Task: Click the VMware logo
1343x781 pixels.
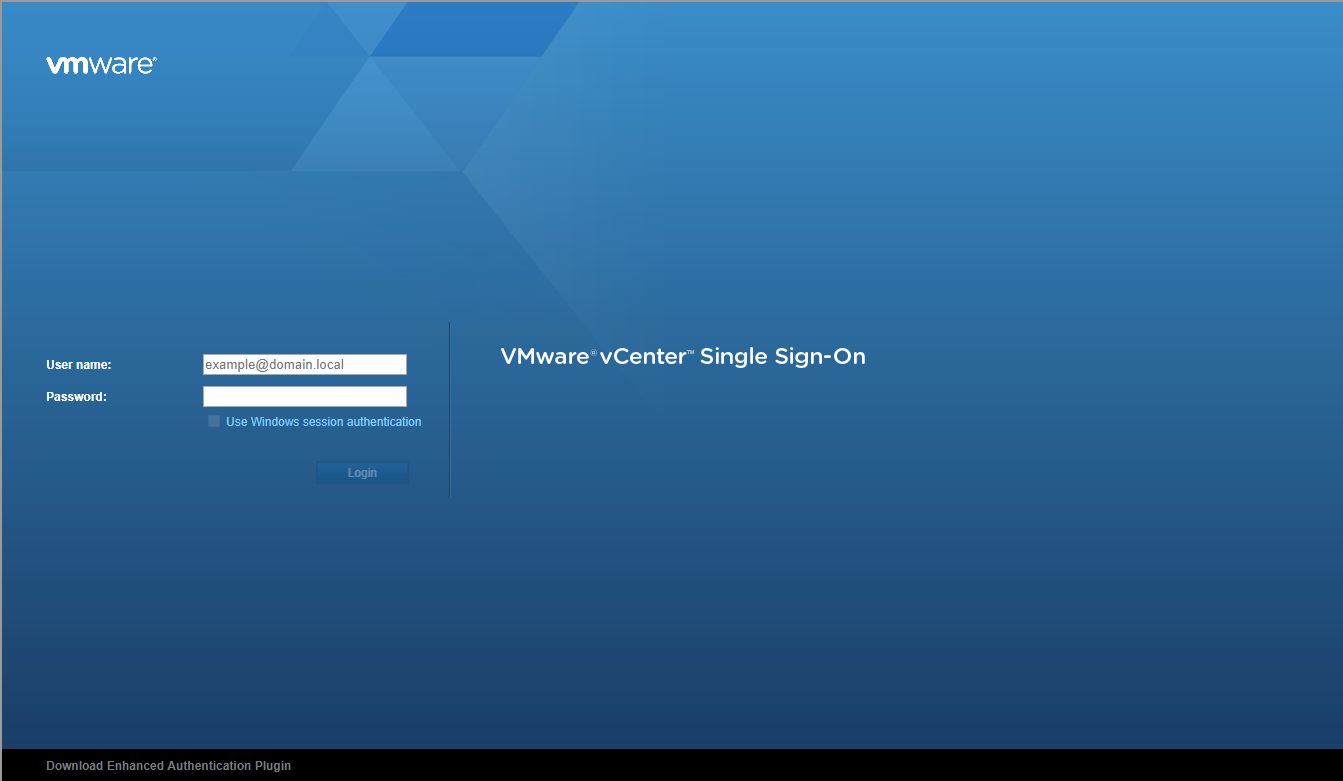Action: point(101,65)
